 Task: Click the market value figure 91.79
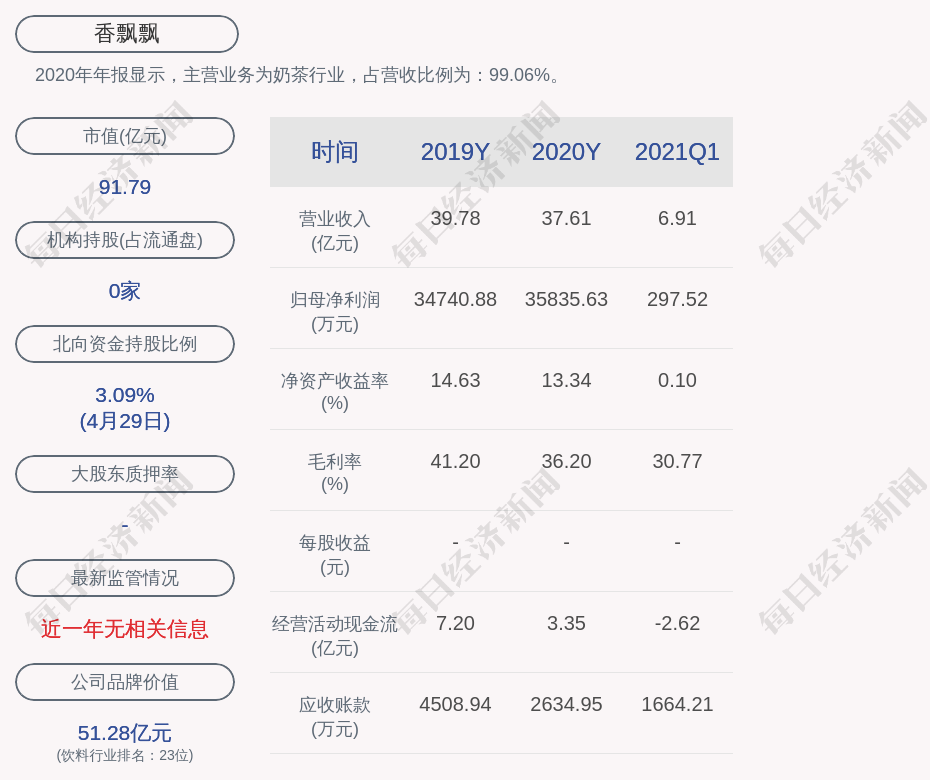click(x=125, y=187)
